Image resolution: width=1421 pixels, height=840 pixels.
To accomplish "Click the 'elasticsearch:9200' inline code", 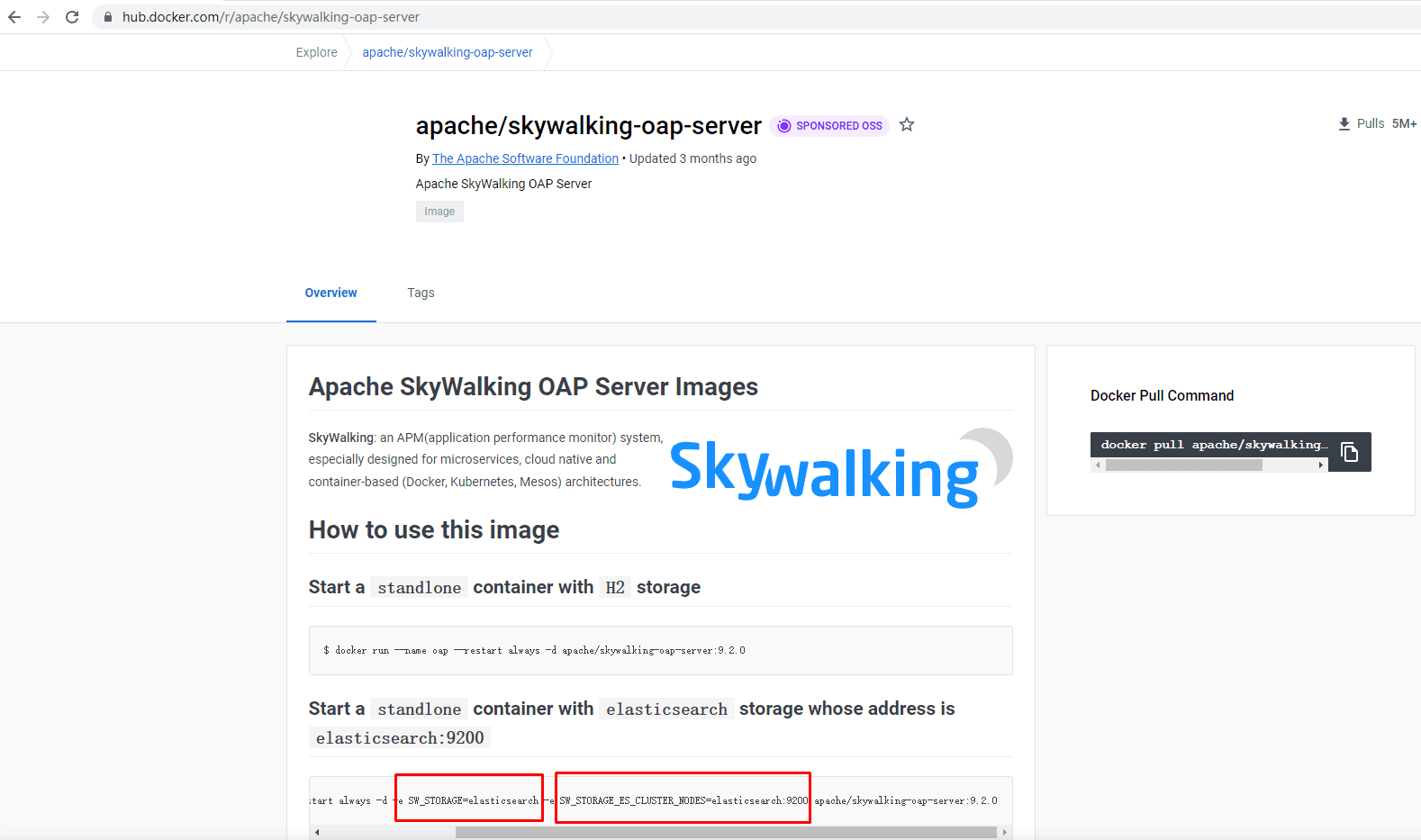I will (x=400, y=738).
